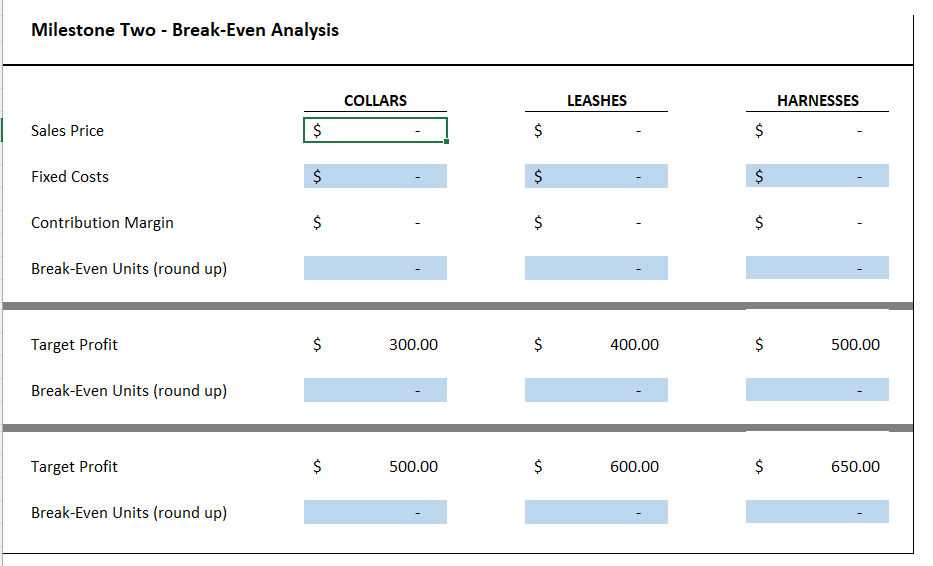Select the Leashes Sales Price cell
The image size is (933, 566).
click(596, 130)
